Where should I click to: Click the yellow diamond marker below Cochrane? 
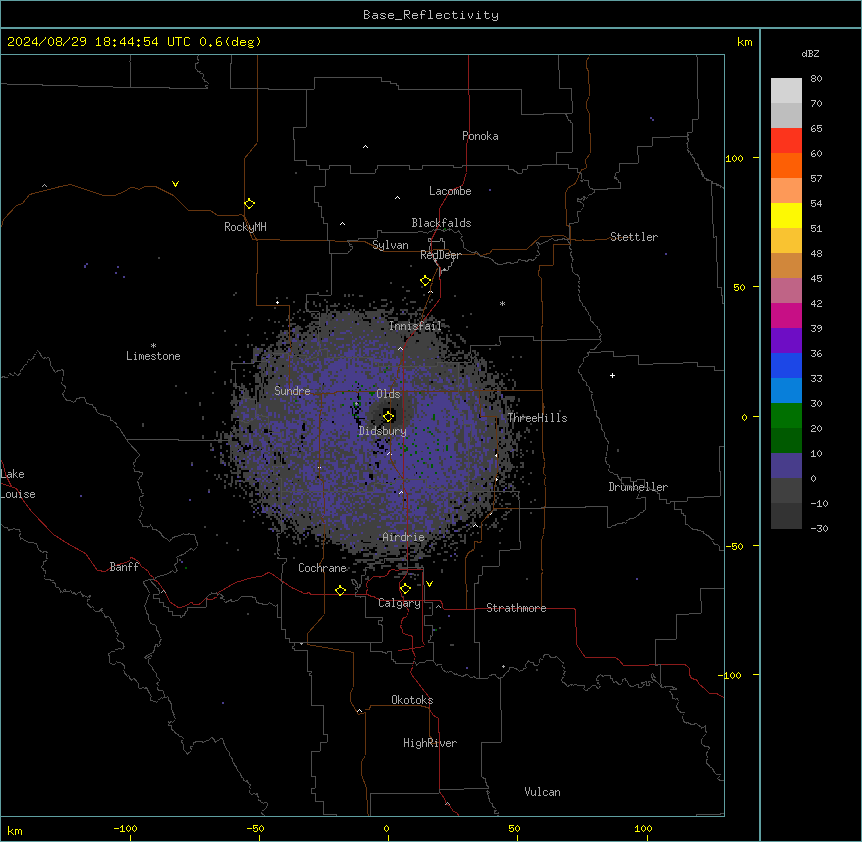pos(340,590)
